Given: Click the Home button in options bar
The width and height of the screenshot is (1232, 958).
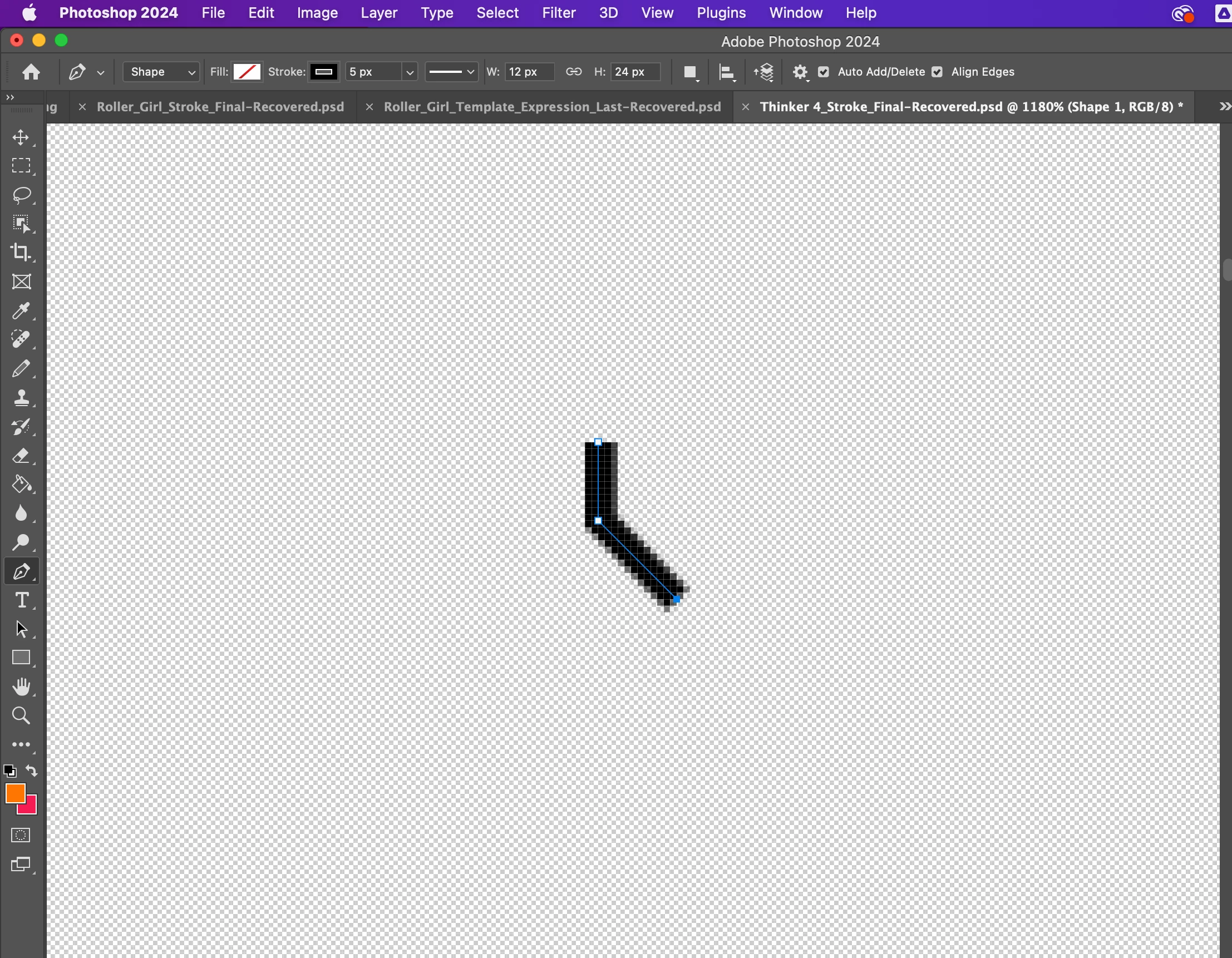Looking at the screenshot, I should pos(31,72).
